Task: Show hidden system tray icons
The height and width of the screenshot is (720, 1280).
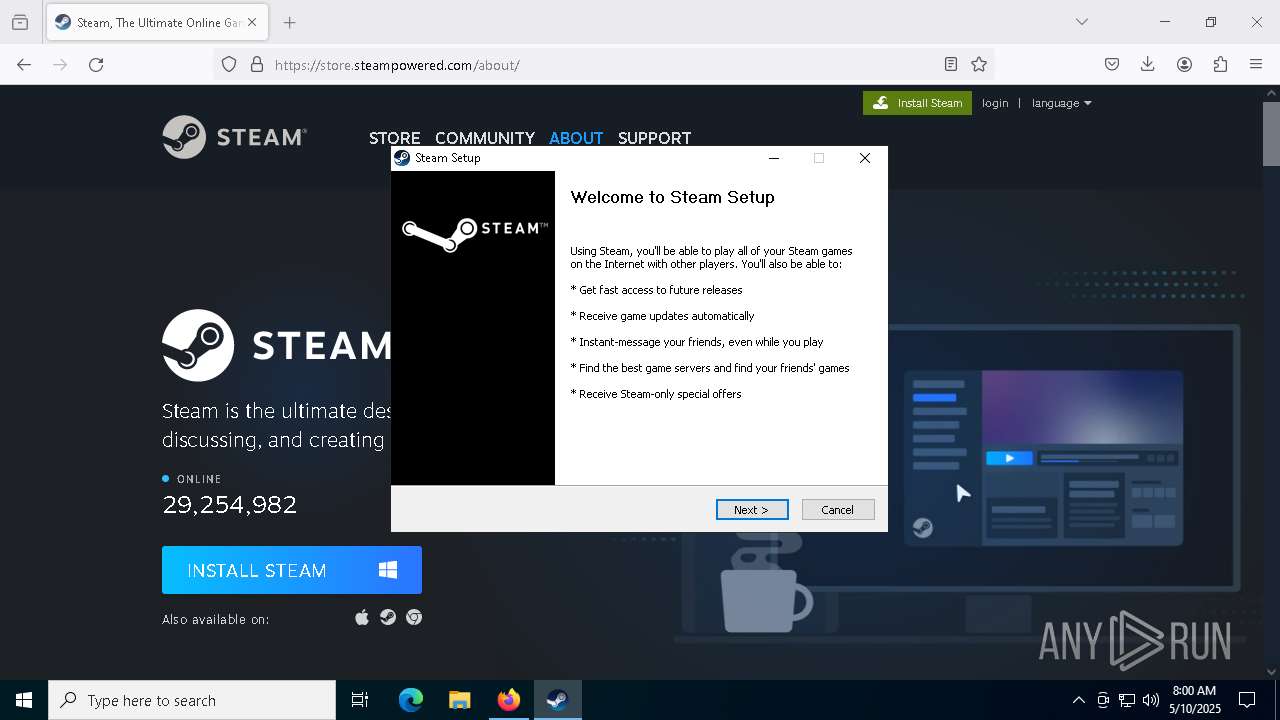Action: pos(1078,700)
